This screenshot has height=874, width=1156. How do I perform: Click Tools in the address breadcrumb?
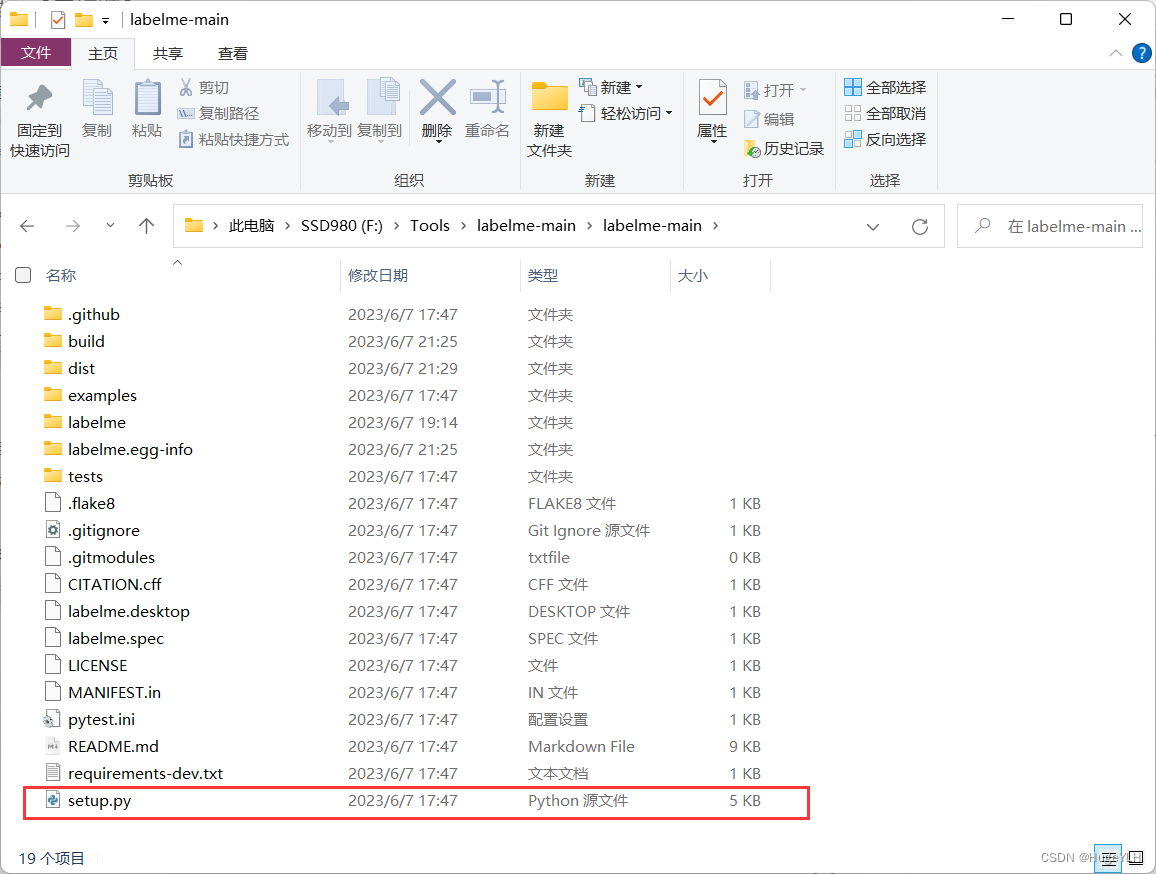coord(430,226)
